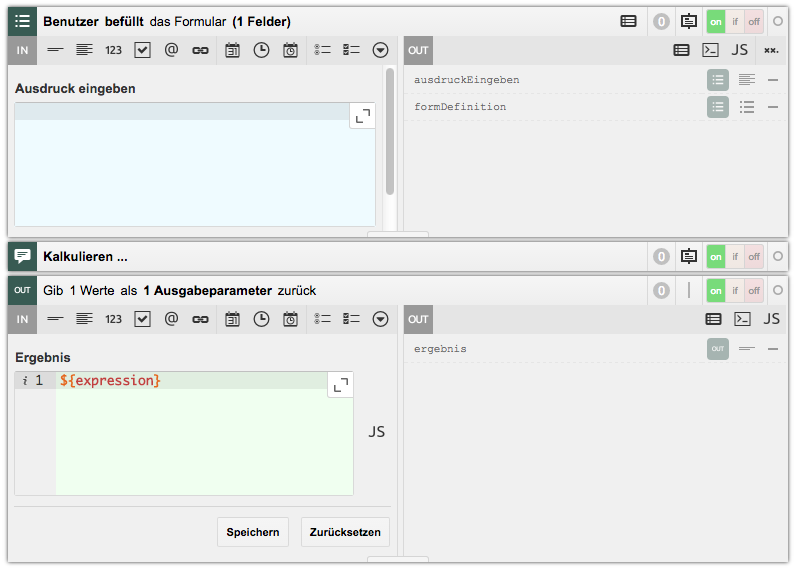Remove ausdruckEingeben output with minus
This screenshot has width=795, height=570.
click(x=773, y=80)
